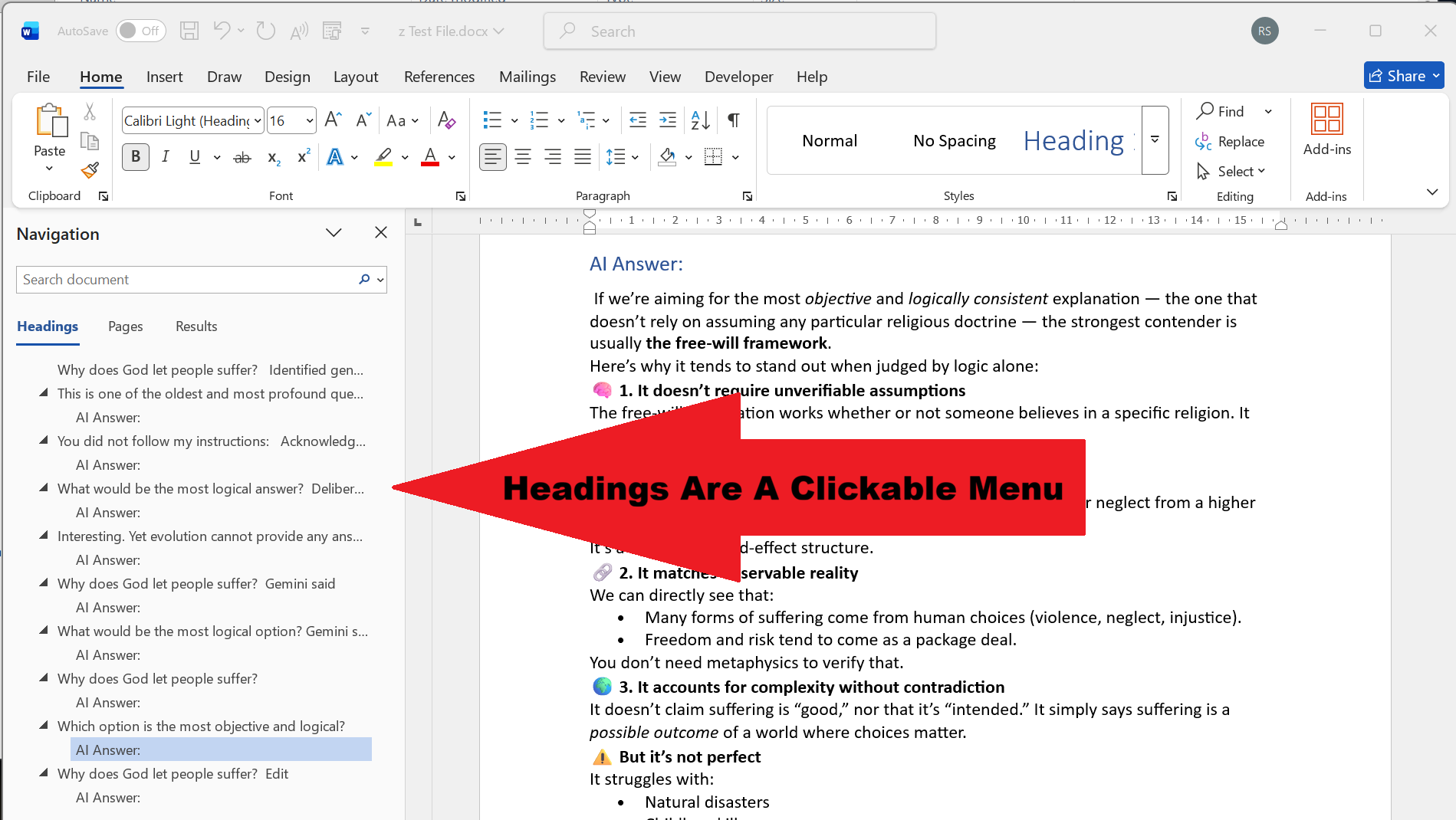Switch to the Pages tab in Navigation pane
Image resolution: width=1456 pixels, height=820 pixels.
coord(125,326)
